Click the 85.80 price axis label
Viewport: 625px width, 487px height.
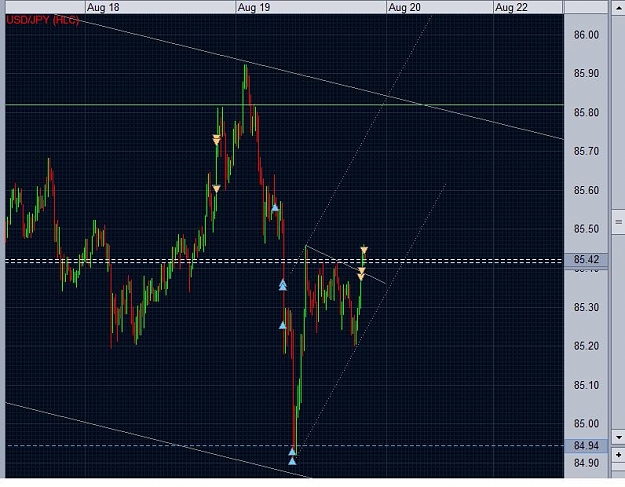point(586,113)
